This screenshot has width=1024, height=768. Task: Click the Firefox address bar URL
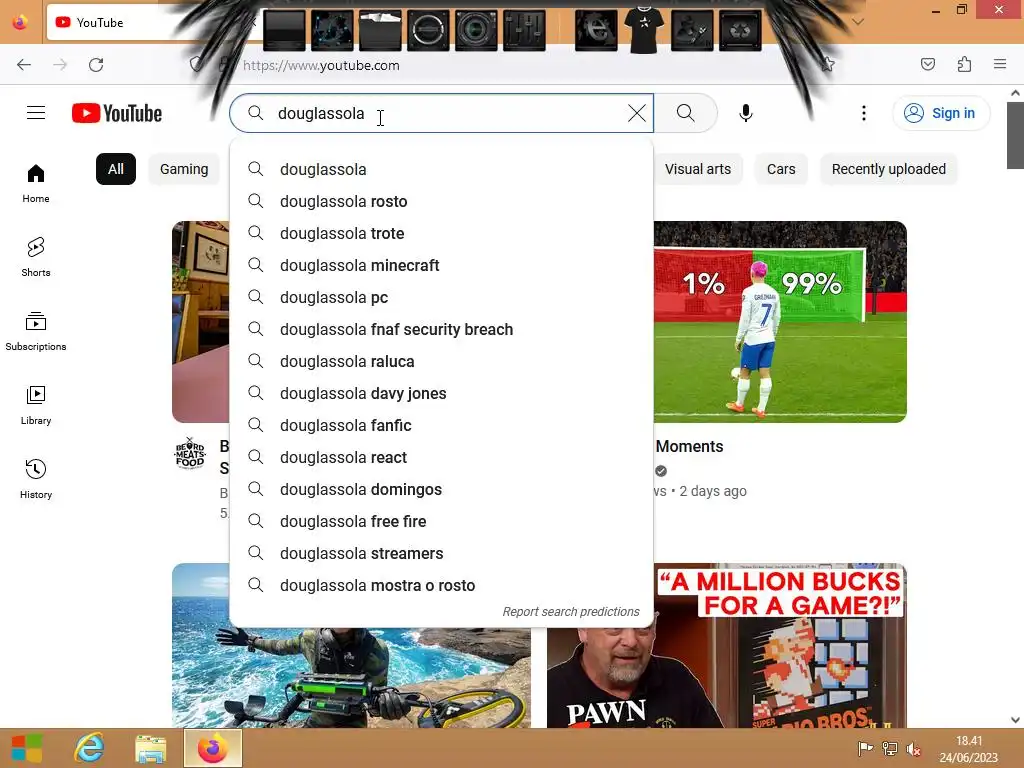(x=321, y=65)
